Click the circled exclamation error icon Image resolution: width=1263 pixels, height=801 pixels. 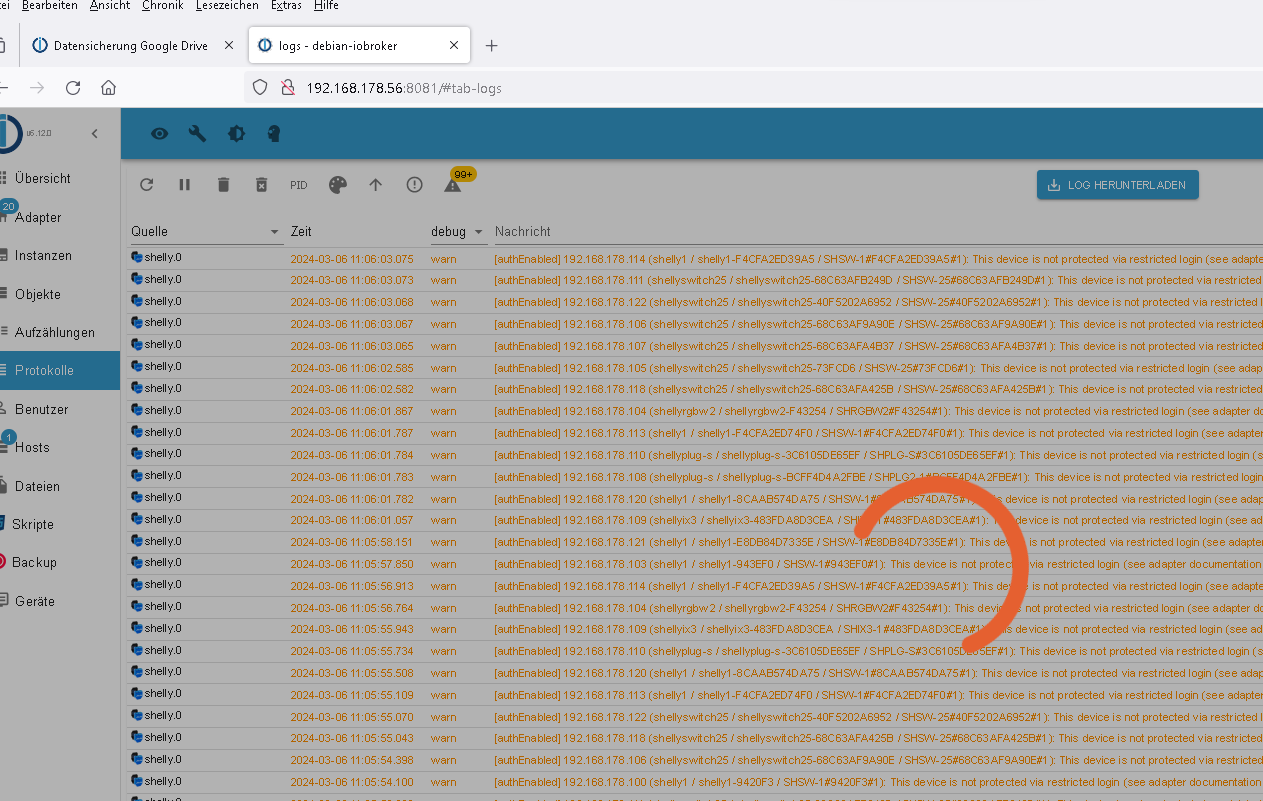pos(414,185)
